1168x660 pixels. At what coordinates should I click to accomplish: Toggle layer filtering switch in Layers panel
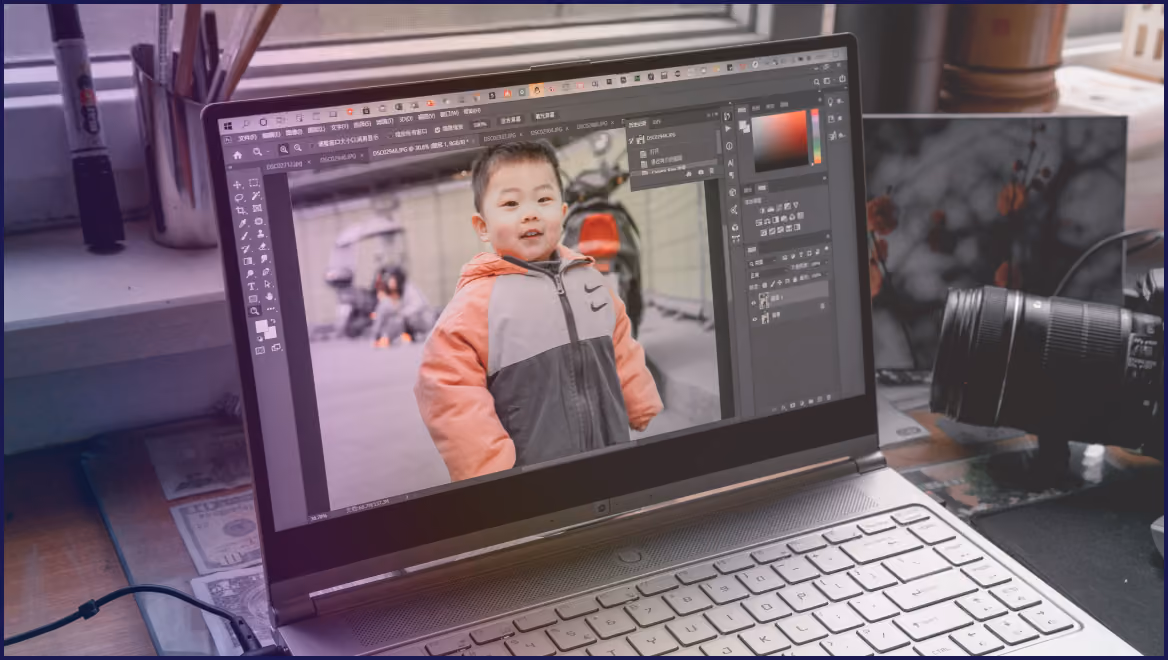pyautogui.click(x=826, y=249)
